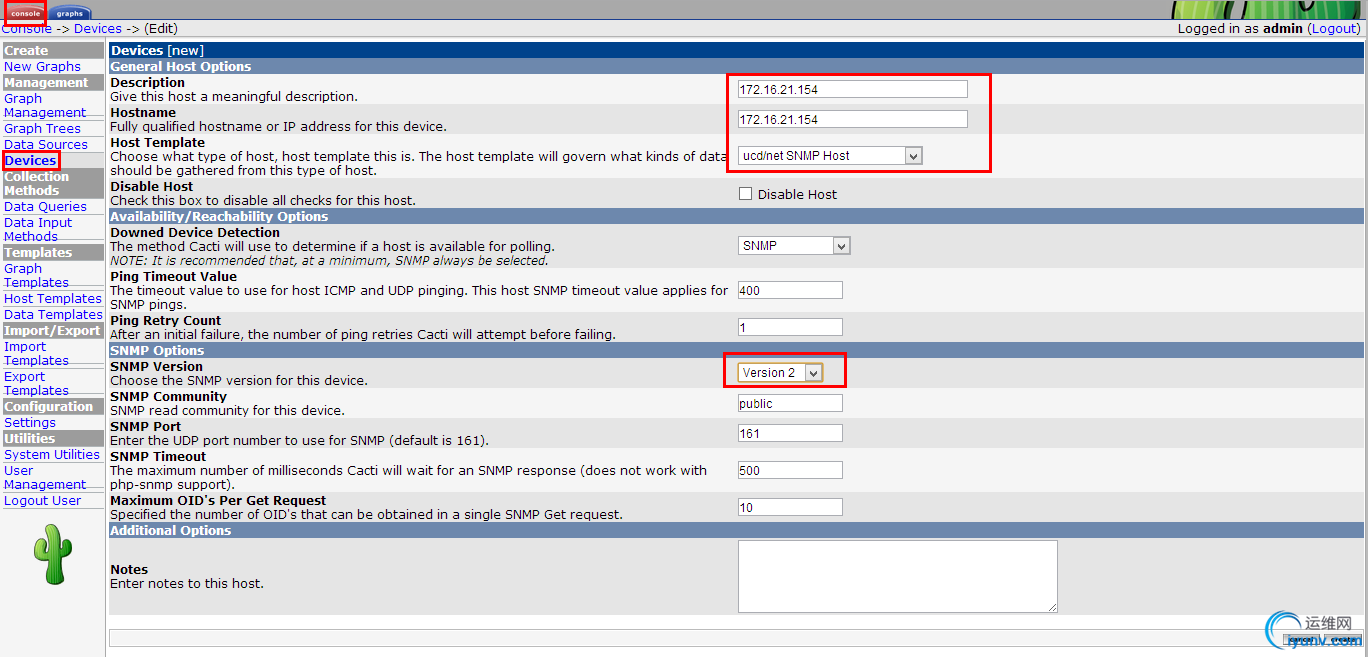This screenshot has width=1368, height=657.
Task: Open the SNMP Version dropdown
Action: pyautogui.click(x=781, y=373)
